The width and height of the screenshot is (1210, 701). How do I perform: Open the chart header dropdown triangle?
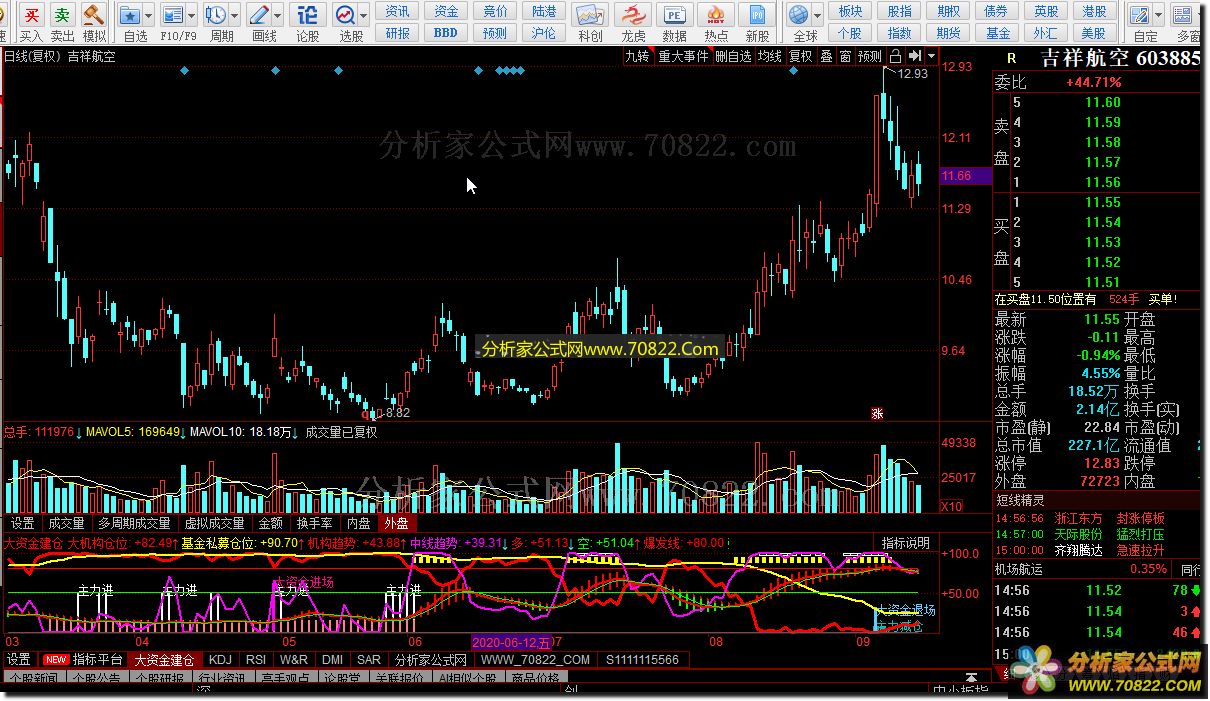[932, 56]
